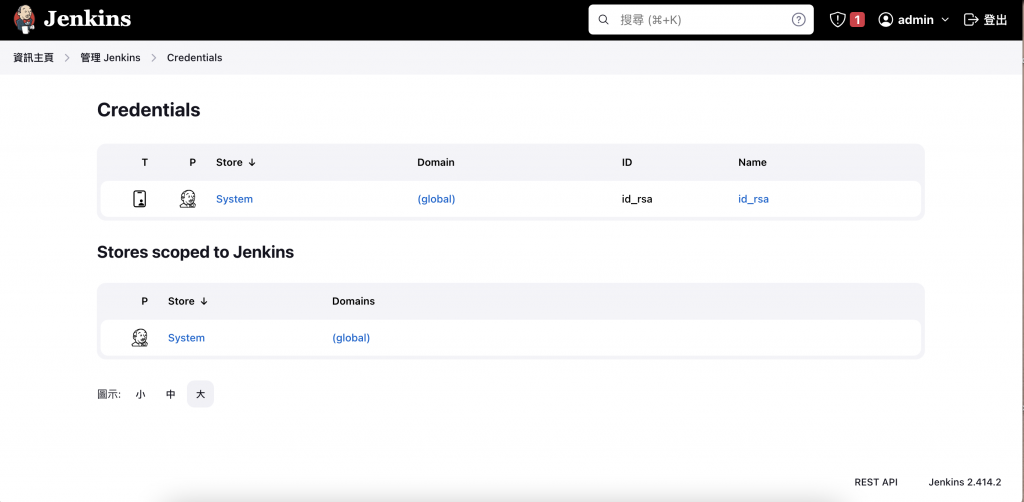The height and width of the screenshot is (502, 1024).
Task: Click the Credentials breadcrumb
Action: click(x=195, y=57)
